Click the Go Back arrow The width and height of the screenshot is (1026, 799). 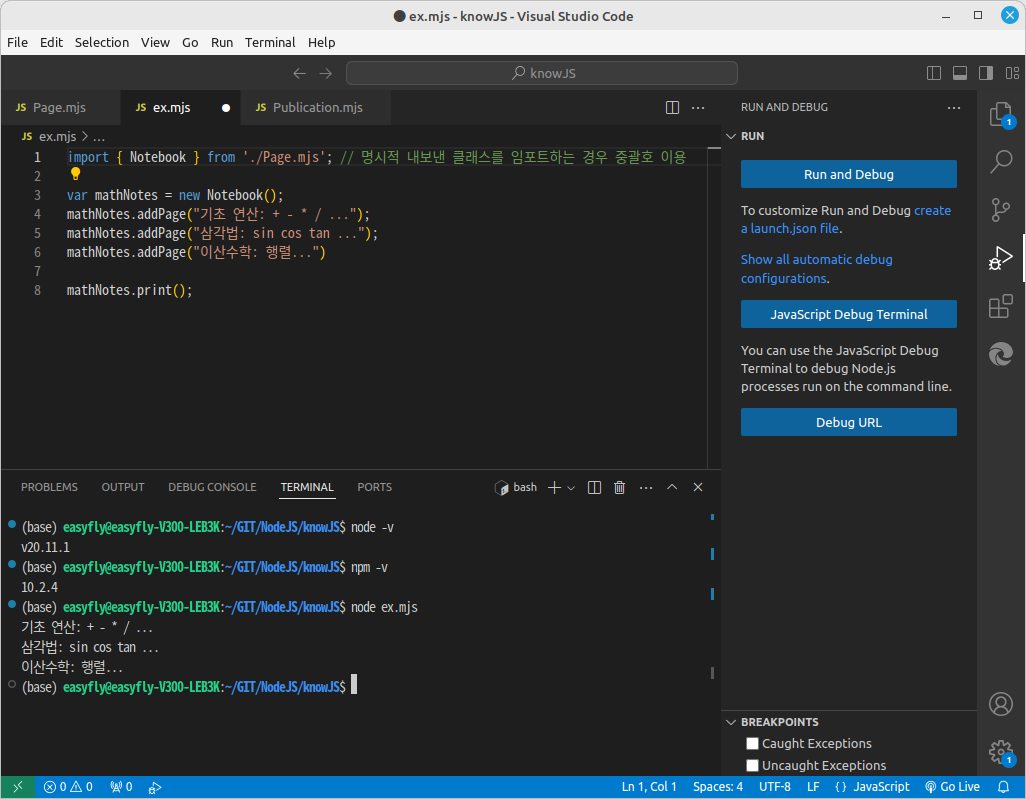(x=300, y=73)
